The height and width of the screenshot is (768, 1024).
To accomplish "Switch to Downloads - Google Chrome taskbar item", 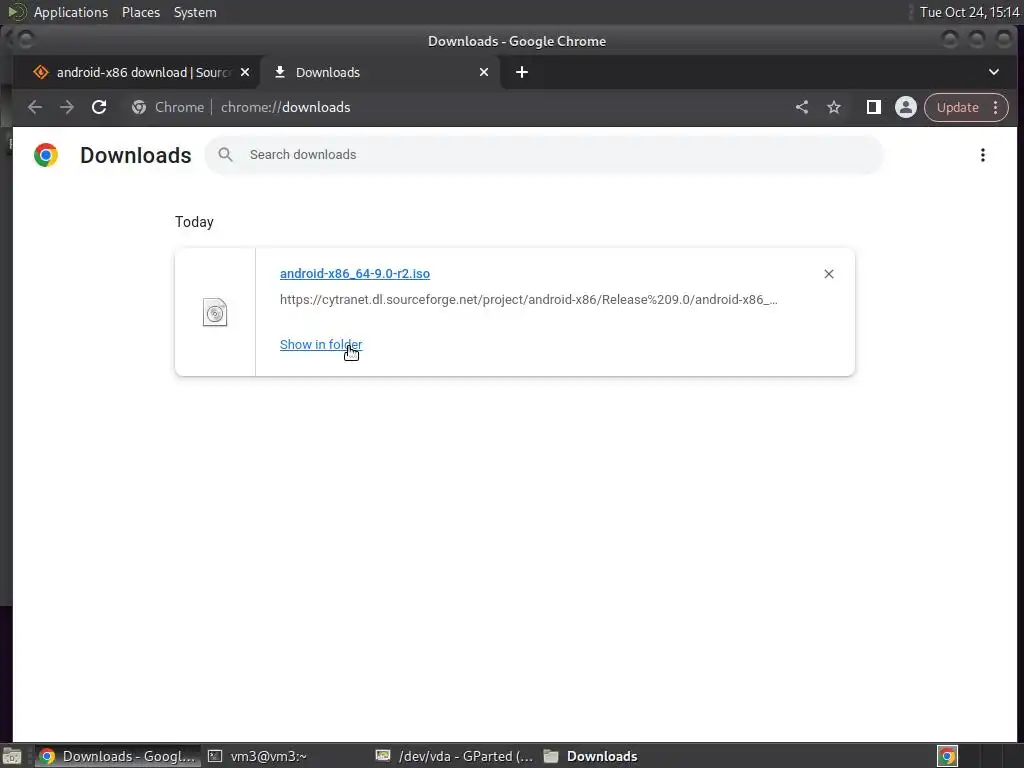I will coord(118,756).
